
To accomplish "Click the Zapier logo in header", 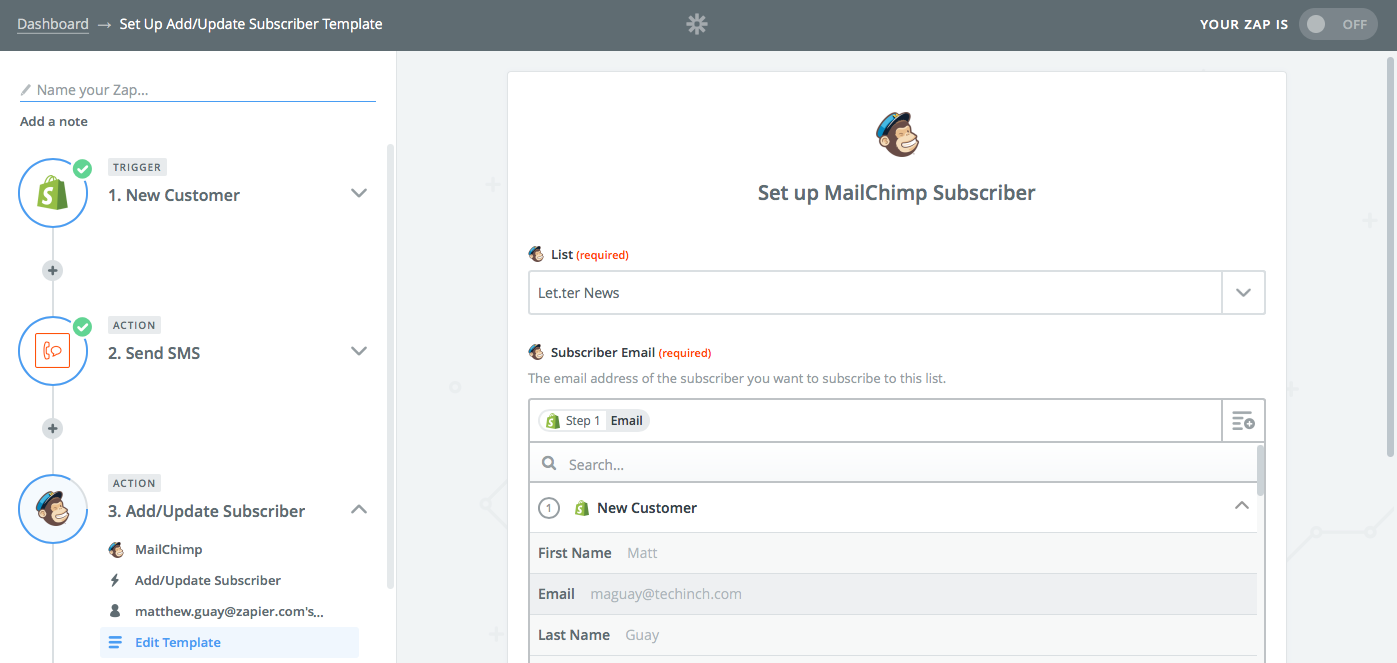I will pyautogui.click(x=697, y=25).
